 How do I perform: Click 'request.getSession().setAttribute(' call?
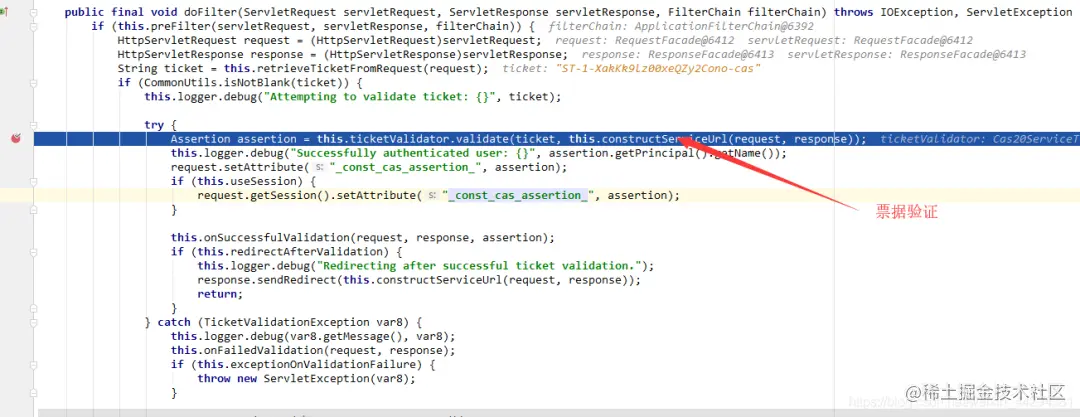[x=309, y=195]
